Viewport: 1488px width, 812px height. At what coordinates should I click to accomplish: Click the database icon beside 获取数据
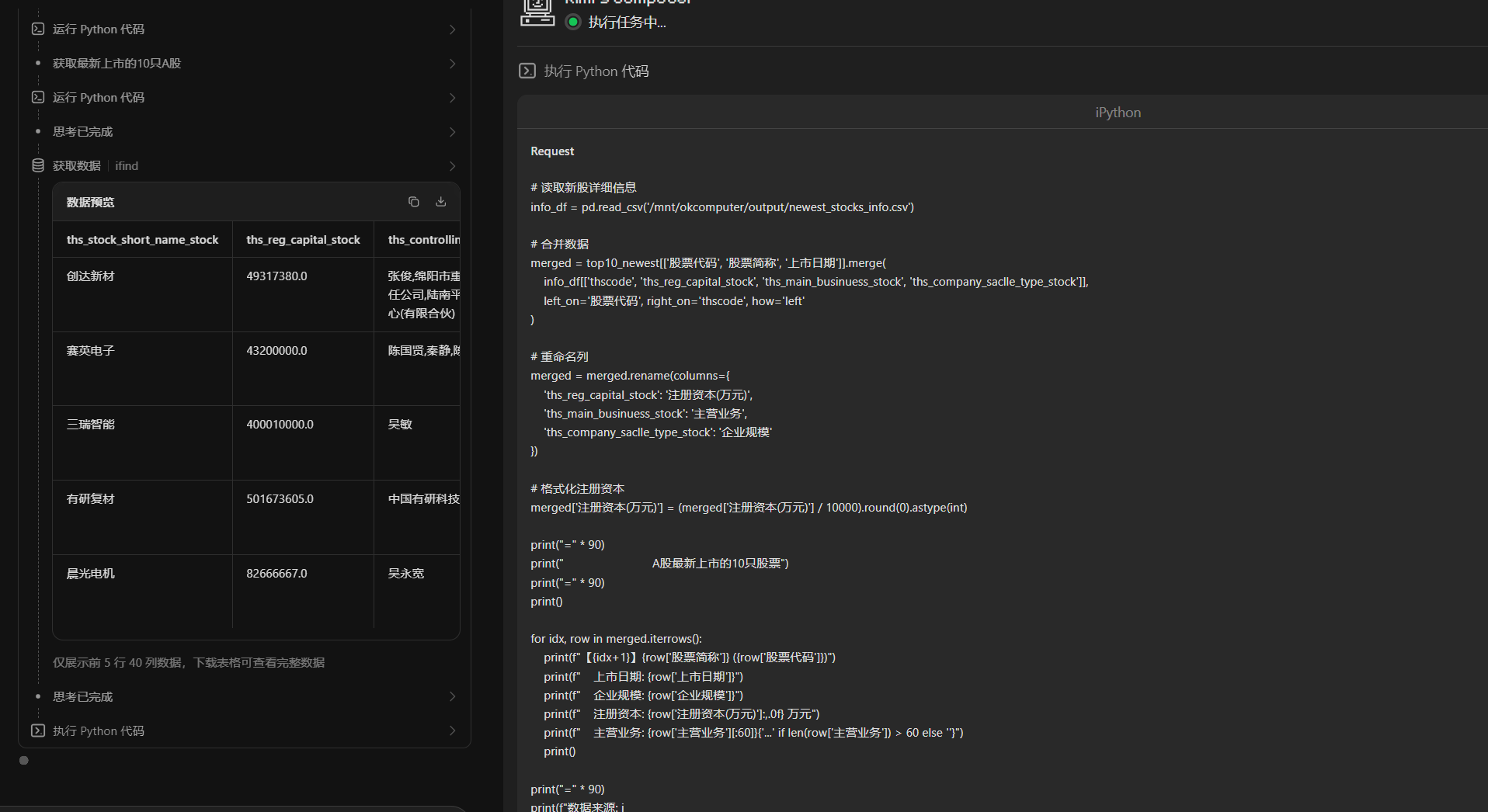[38, 165]
